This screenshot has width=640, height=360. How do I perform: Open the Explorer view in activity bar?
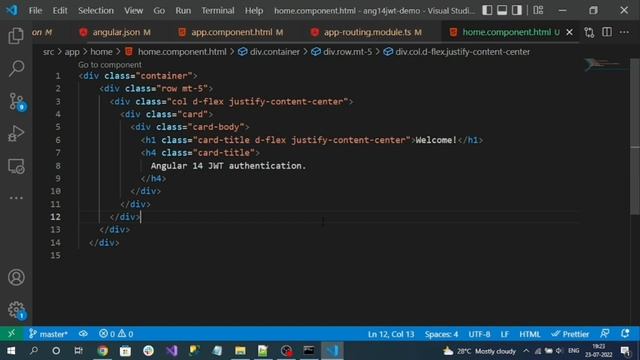click(x=16, y=36)
